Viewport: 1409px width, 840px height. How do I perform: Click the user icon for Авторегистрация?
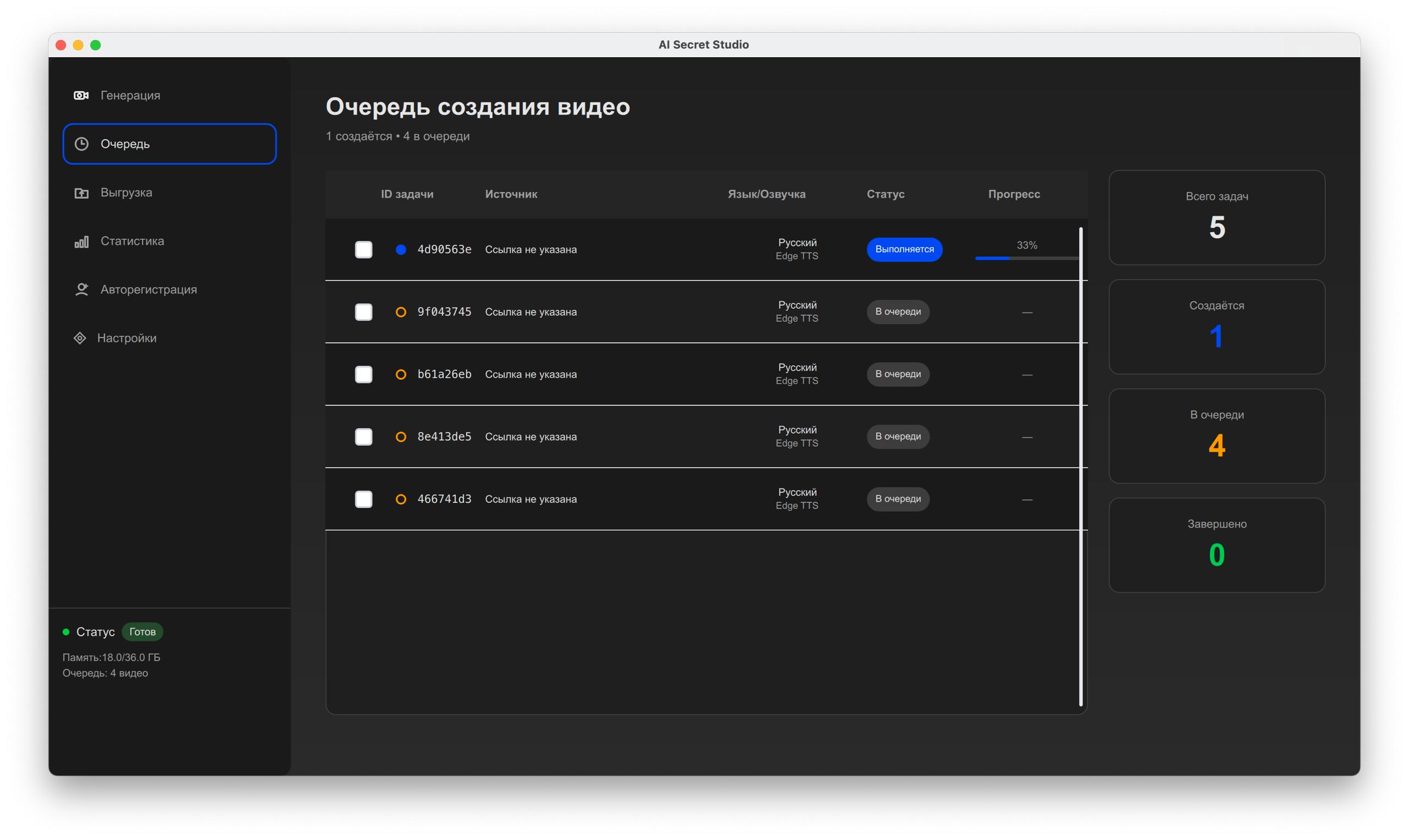[x=81, y=290]
